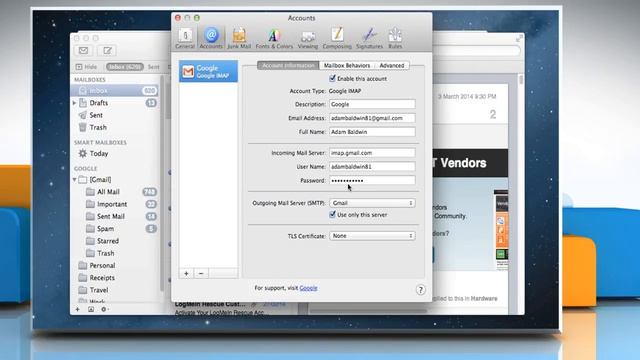Select the Google IMAP account entry
The image size is (640, 360).
click(x=208, y=71)
